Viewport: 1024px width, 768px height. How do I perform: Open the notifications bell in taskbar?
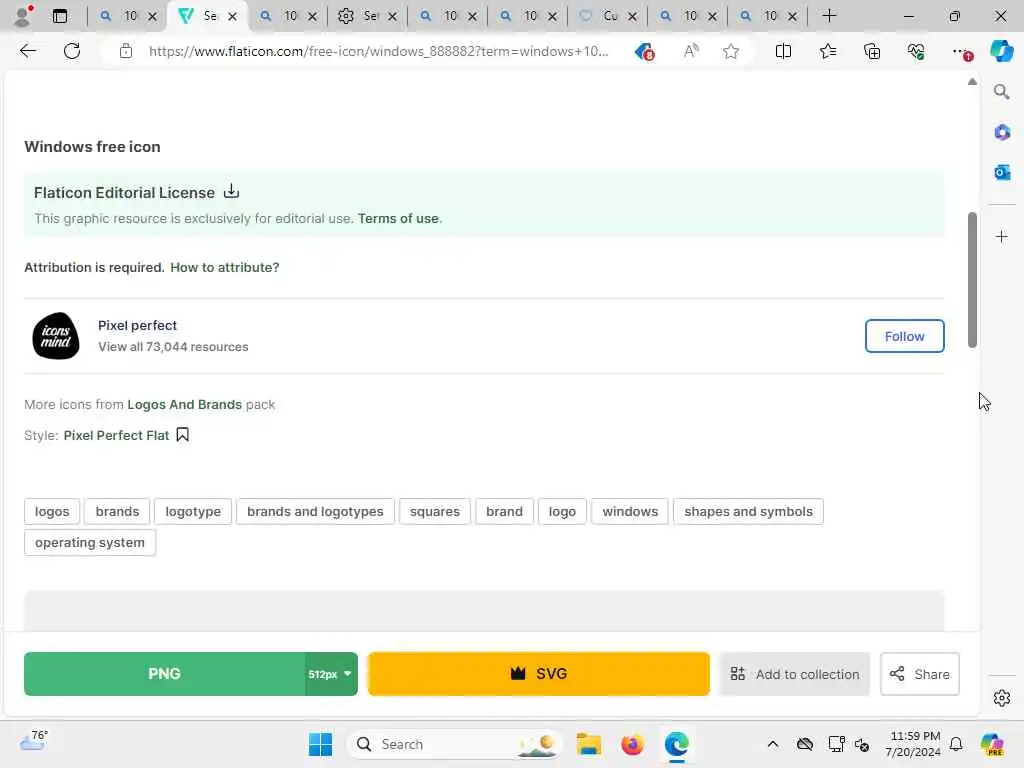point(956,744)
